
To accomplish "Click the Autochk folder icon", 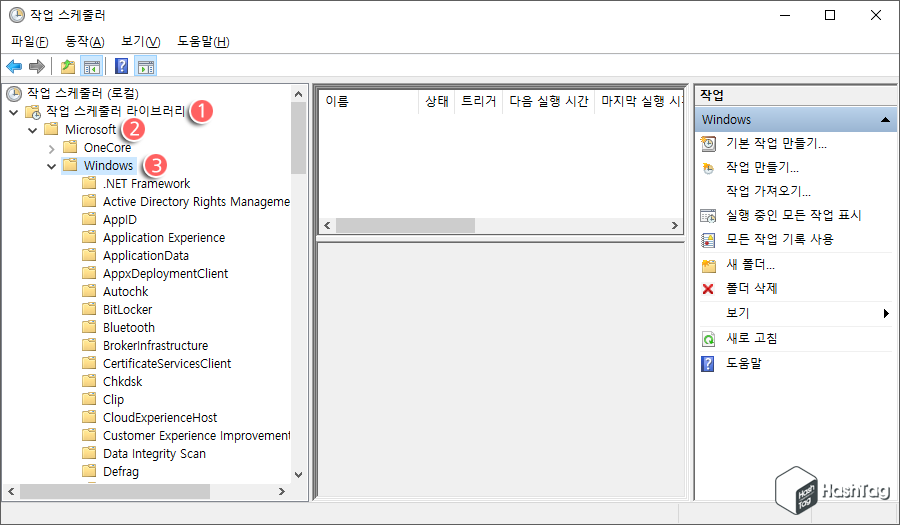I will click(89, 291).
